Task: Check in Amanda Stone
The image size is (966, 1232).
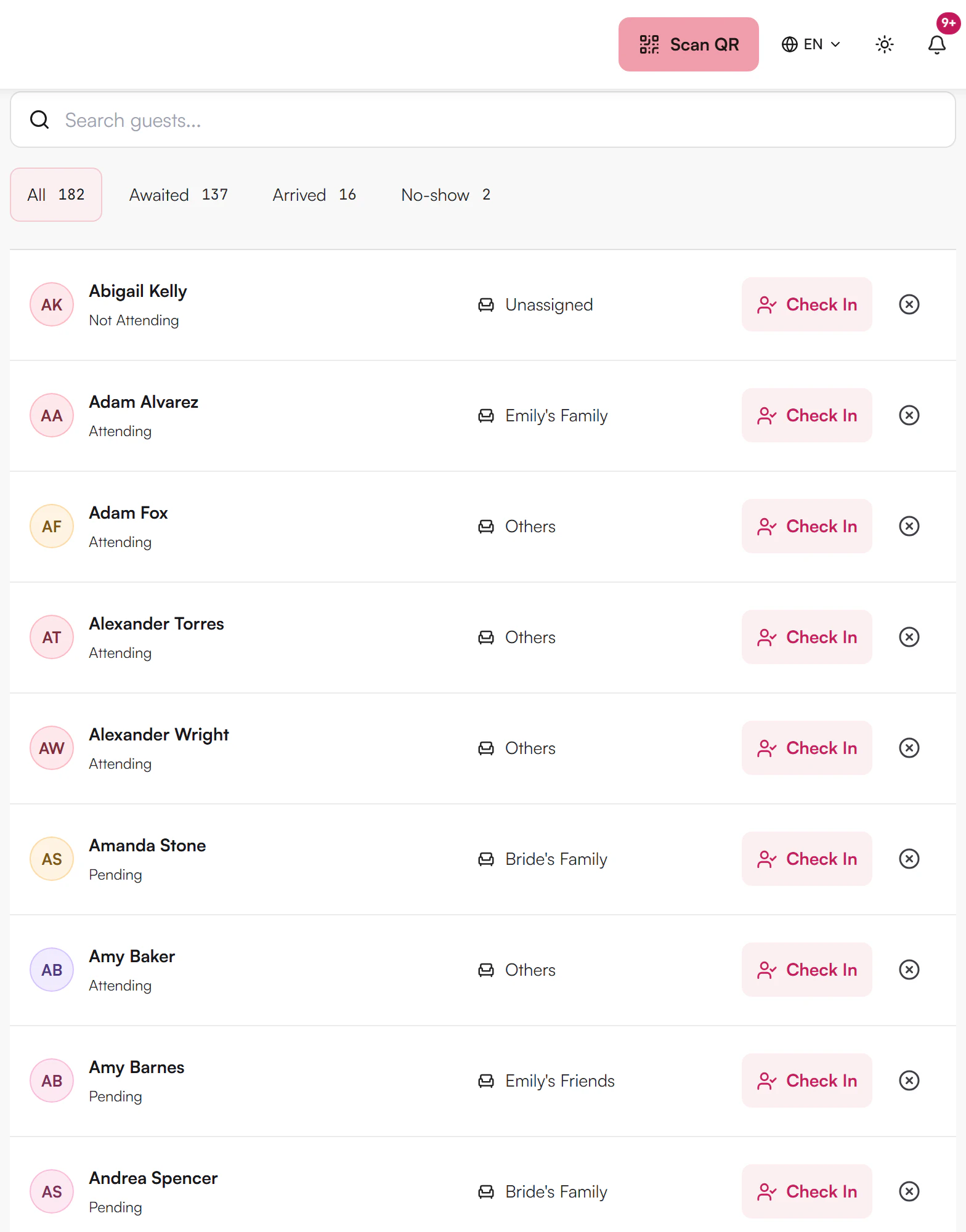Action: pyautogui.click(x=807, y=859)
